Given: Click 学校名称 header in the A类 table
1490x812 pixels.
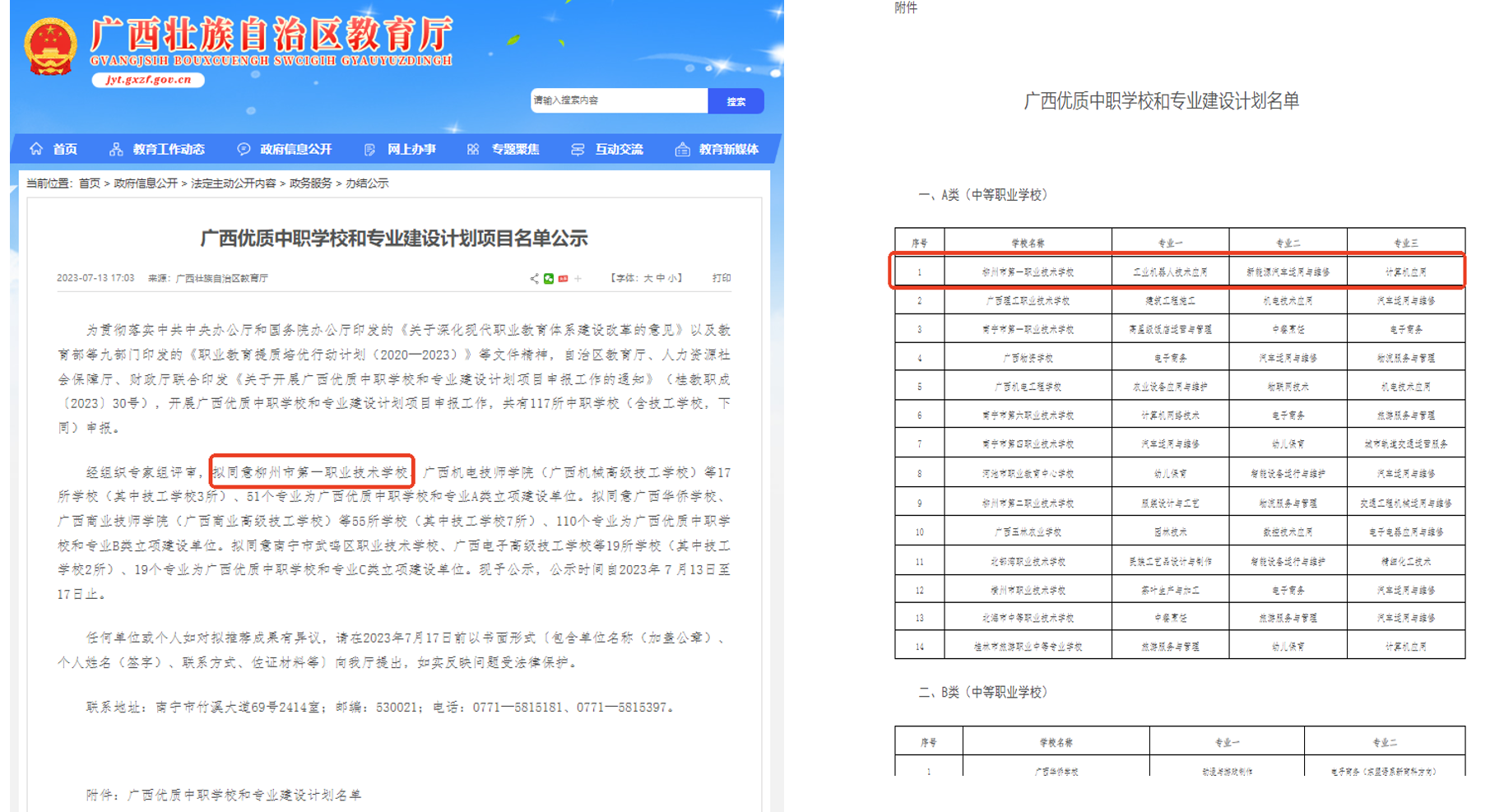Looking at the screenshot, I should tap(1028, 243).
